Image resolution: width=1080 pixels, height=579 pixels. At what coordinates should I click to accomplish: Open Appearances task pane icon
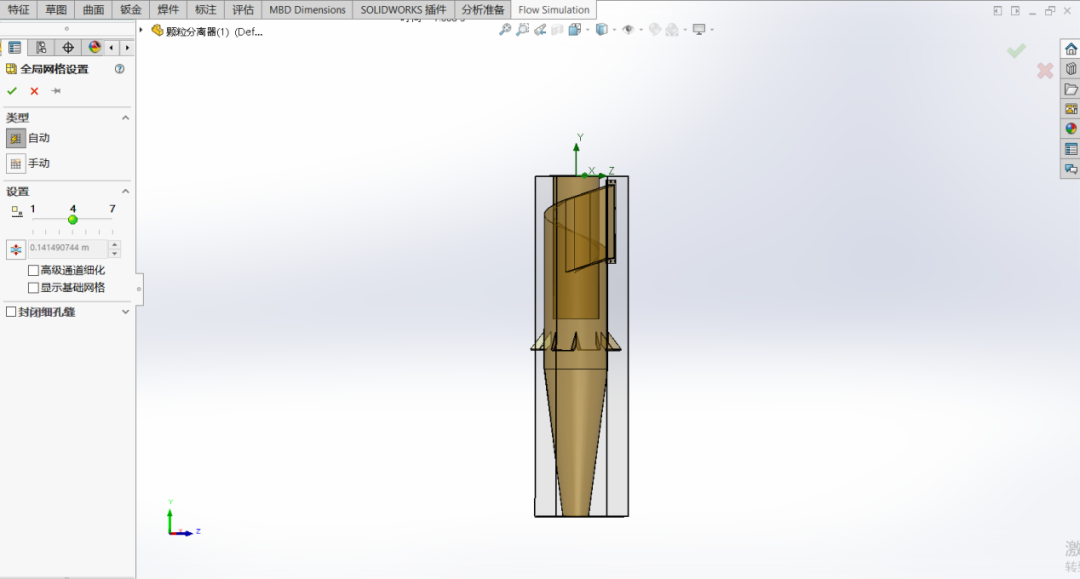click(1070, 129)
